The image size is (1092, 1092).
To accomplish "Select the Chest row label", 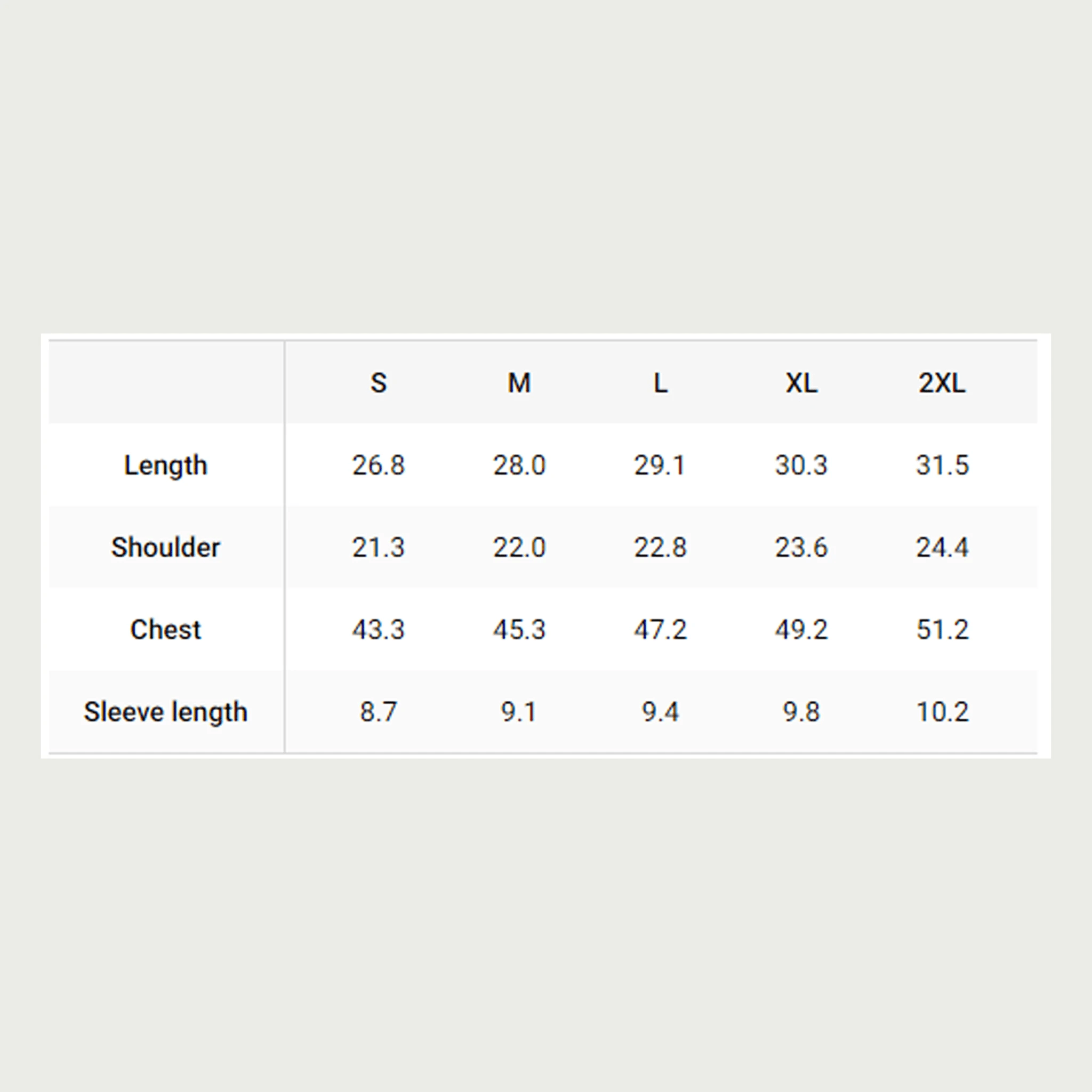I will 166,630.
